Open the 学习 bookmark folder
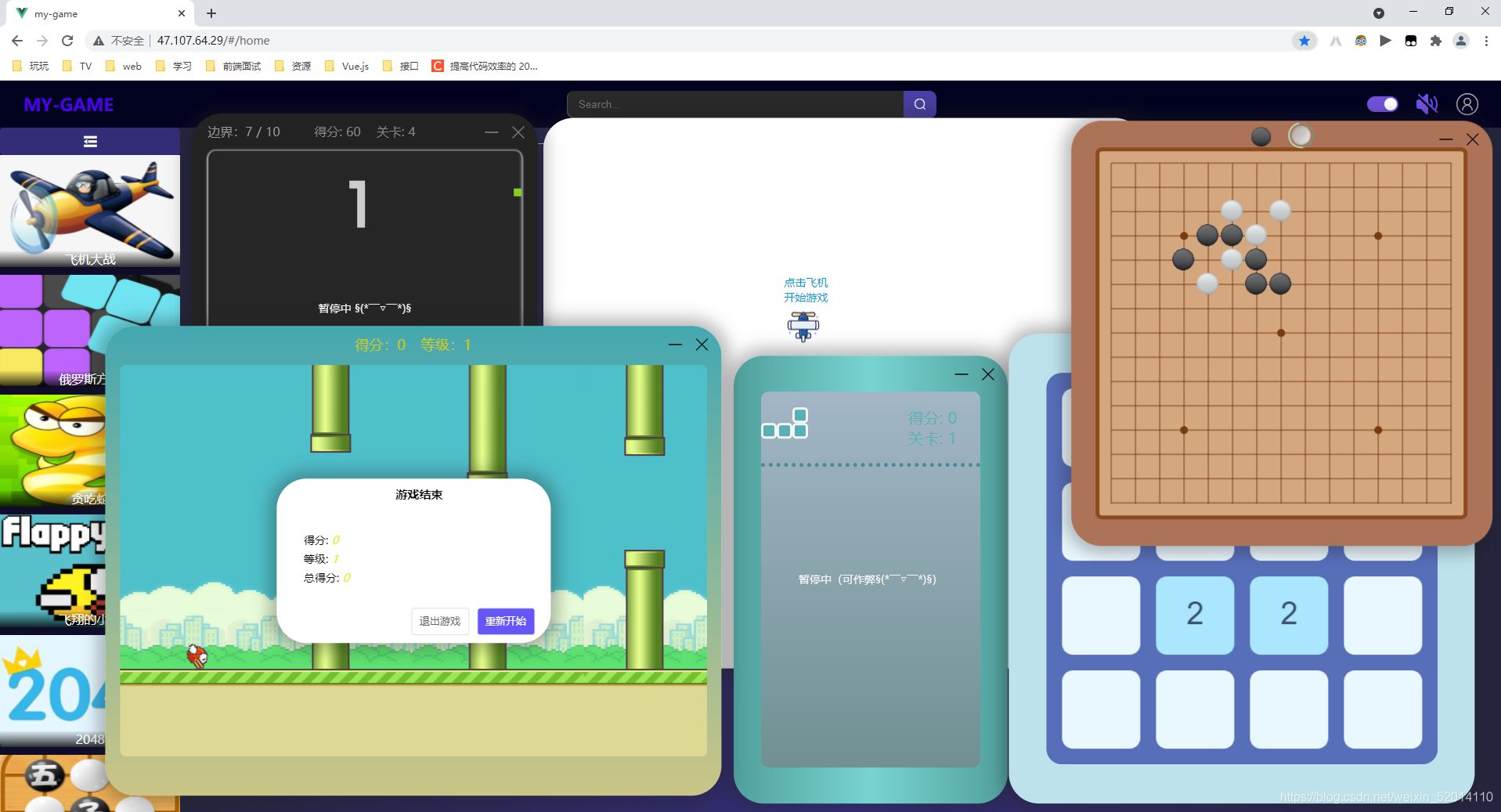The height and width of the screenshot is (812, 1501). coord(174,67)
